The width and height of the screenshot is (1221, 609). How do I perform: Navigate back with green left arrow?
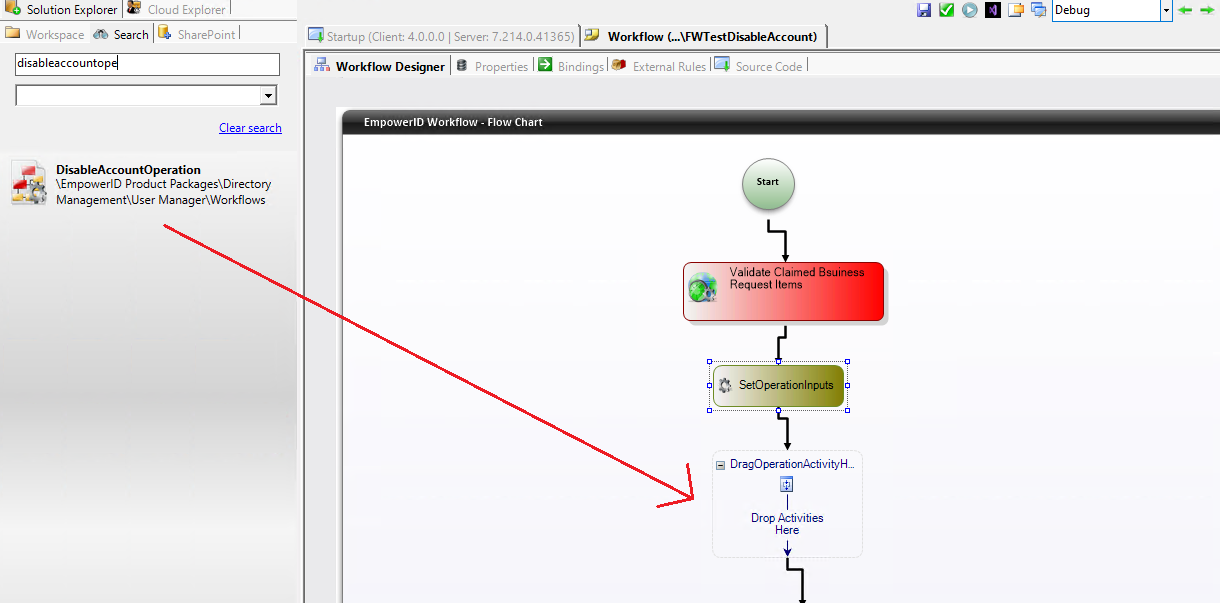click(1185, 10)
